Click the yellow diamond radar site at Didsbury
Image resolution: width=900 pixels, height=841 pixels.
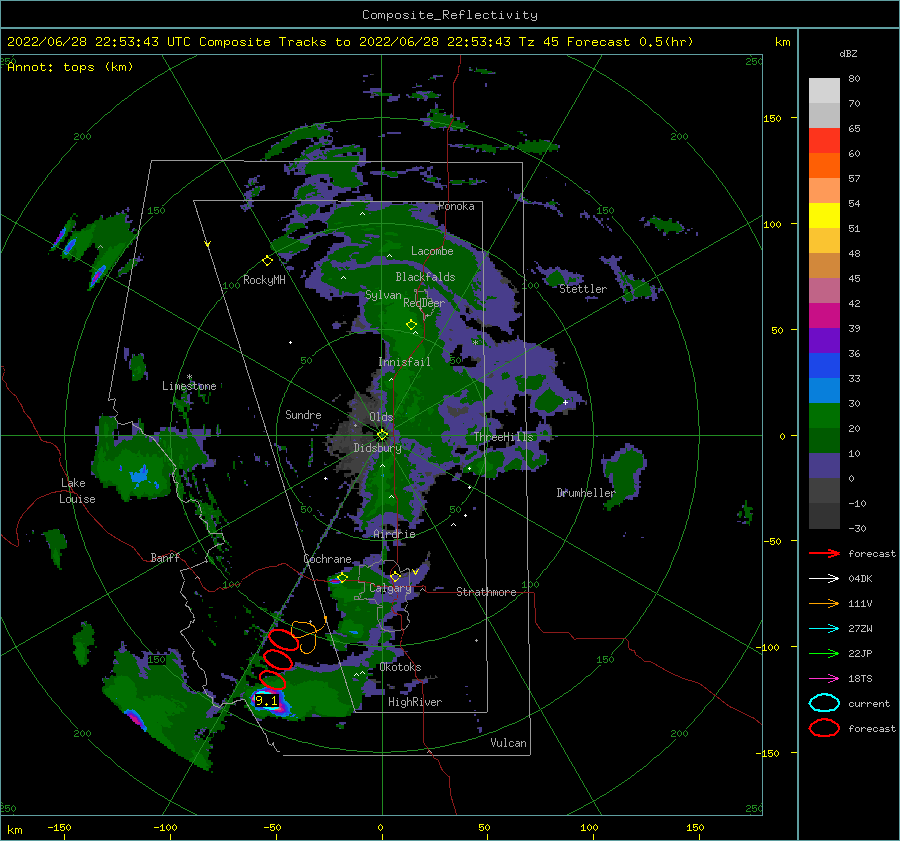click(382, 435)
